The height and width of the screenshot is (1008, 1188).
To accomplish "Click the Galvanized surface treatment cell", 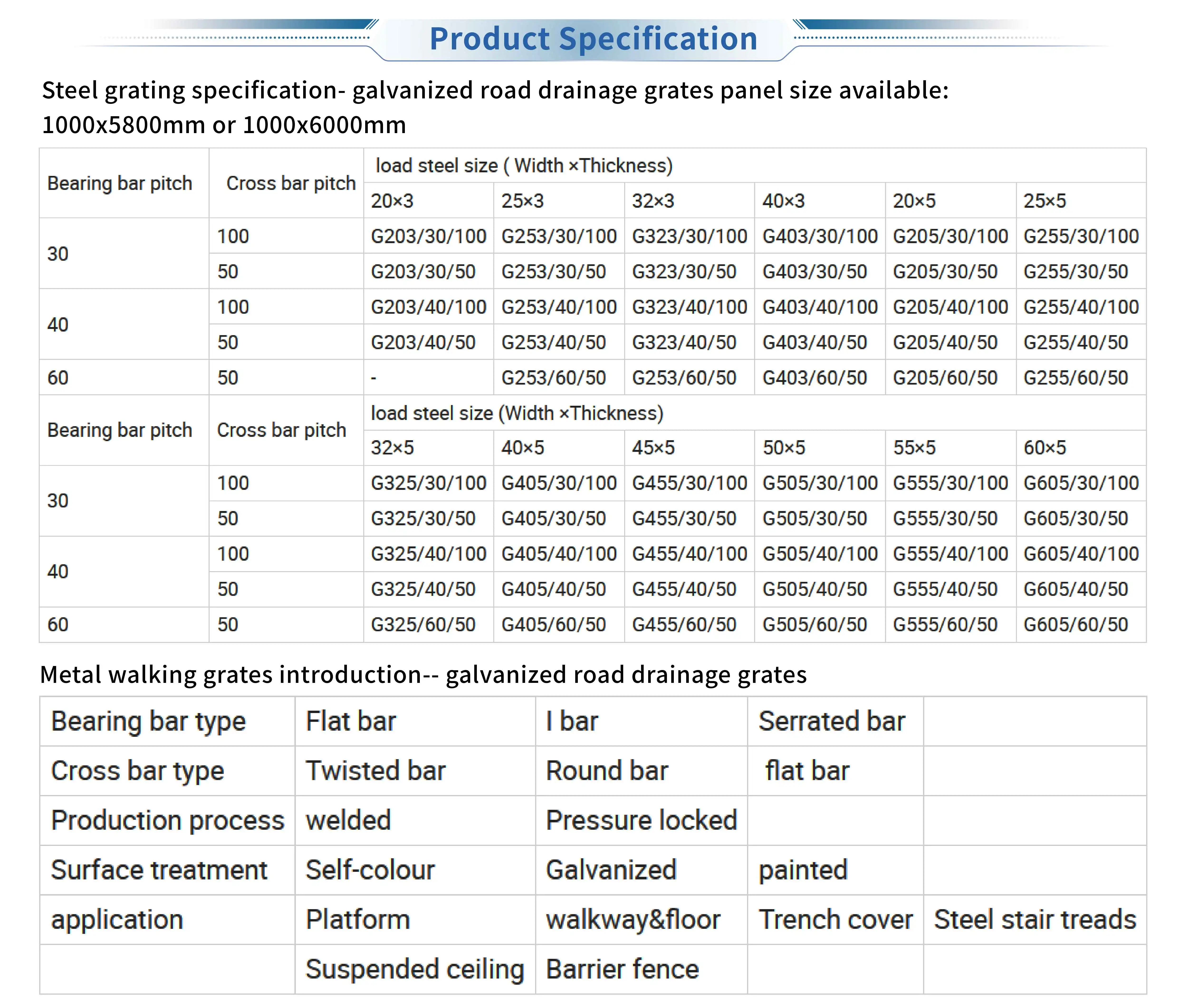I will [611, 870].
